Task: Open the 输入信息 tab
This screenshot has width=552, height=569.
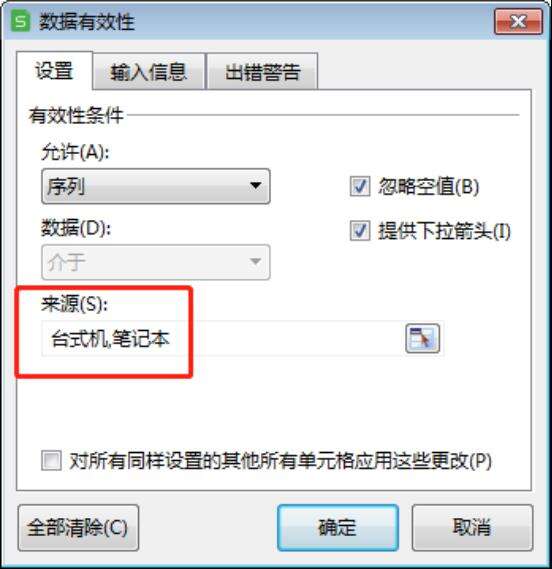Action: point(149,71)
